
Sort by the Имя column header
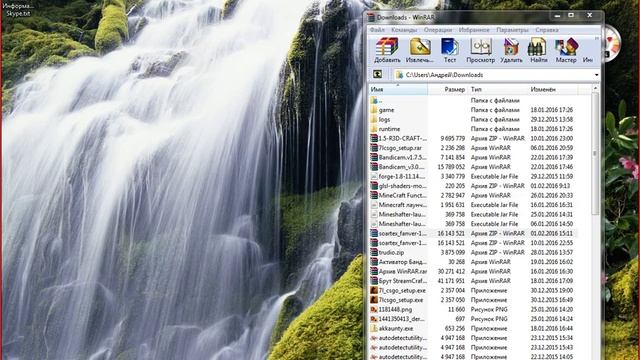coord(398,89)
